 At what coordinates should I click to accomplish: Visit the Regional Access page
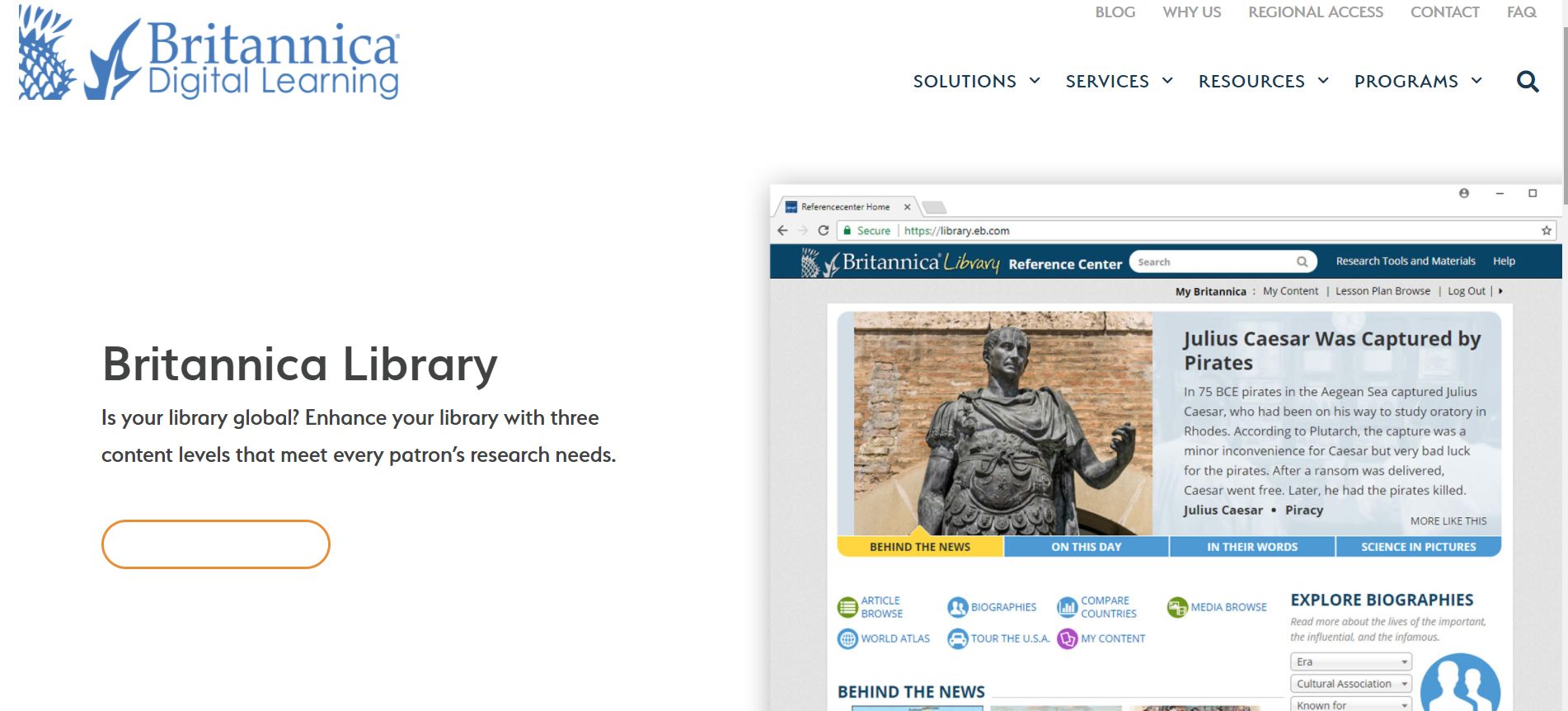(1316, 12)
